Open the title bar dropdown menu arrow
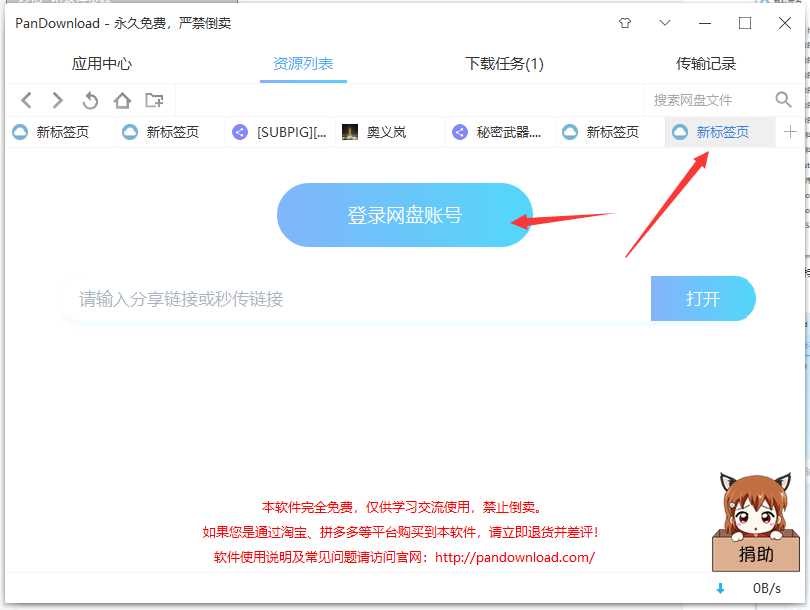Screen dimensions: 810x610 click(x=665, y=23)
